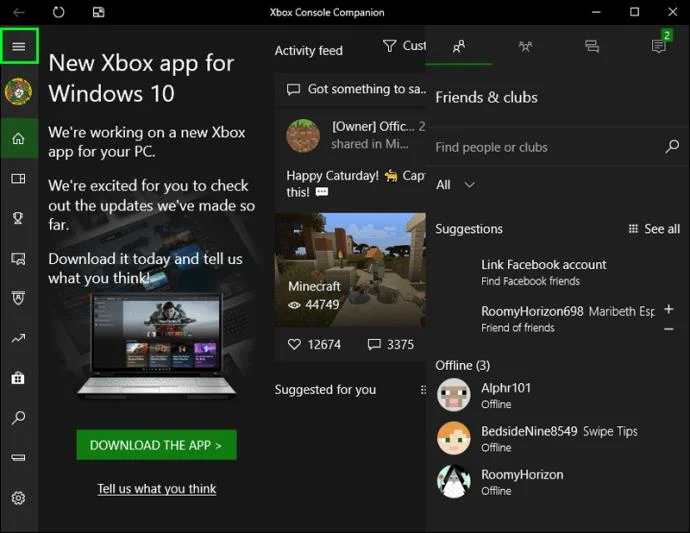Viewport: 690px width, 533px height.
Task: Click the Connection console icon in sidebar
Action: tap(18, 457)
